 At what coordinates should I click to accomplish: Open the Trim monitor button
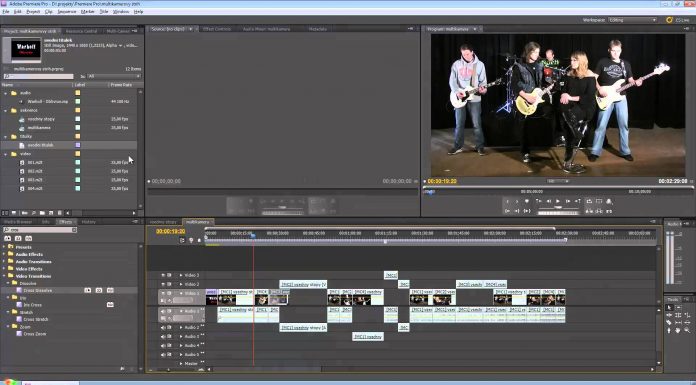pyautogui.click(x=609, y=211)
